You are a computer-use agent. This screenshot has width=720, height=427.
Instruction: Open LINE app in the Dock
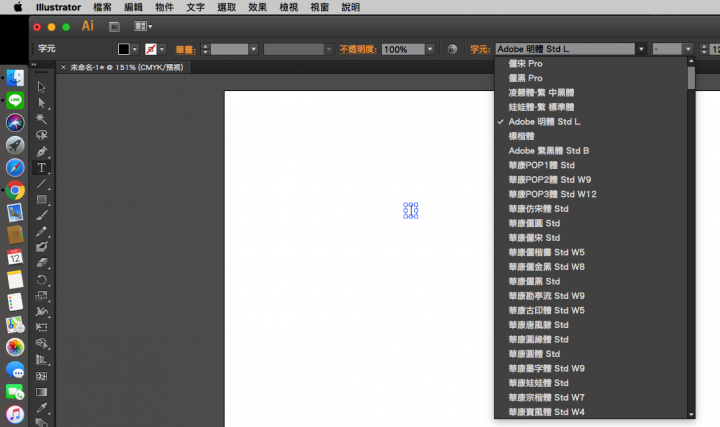pos(15,100)
